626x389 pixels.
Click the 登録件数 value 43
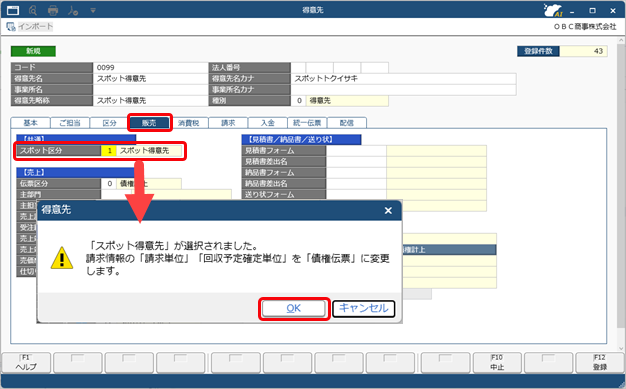tap(583, 51)
